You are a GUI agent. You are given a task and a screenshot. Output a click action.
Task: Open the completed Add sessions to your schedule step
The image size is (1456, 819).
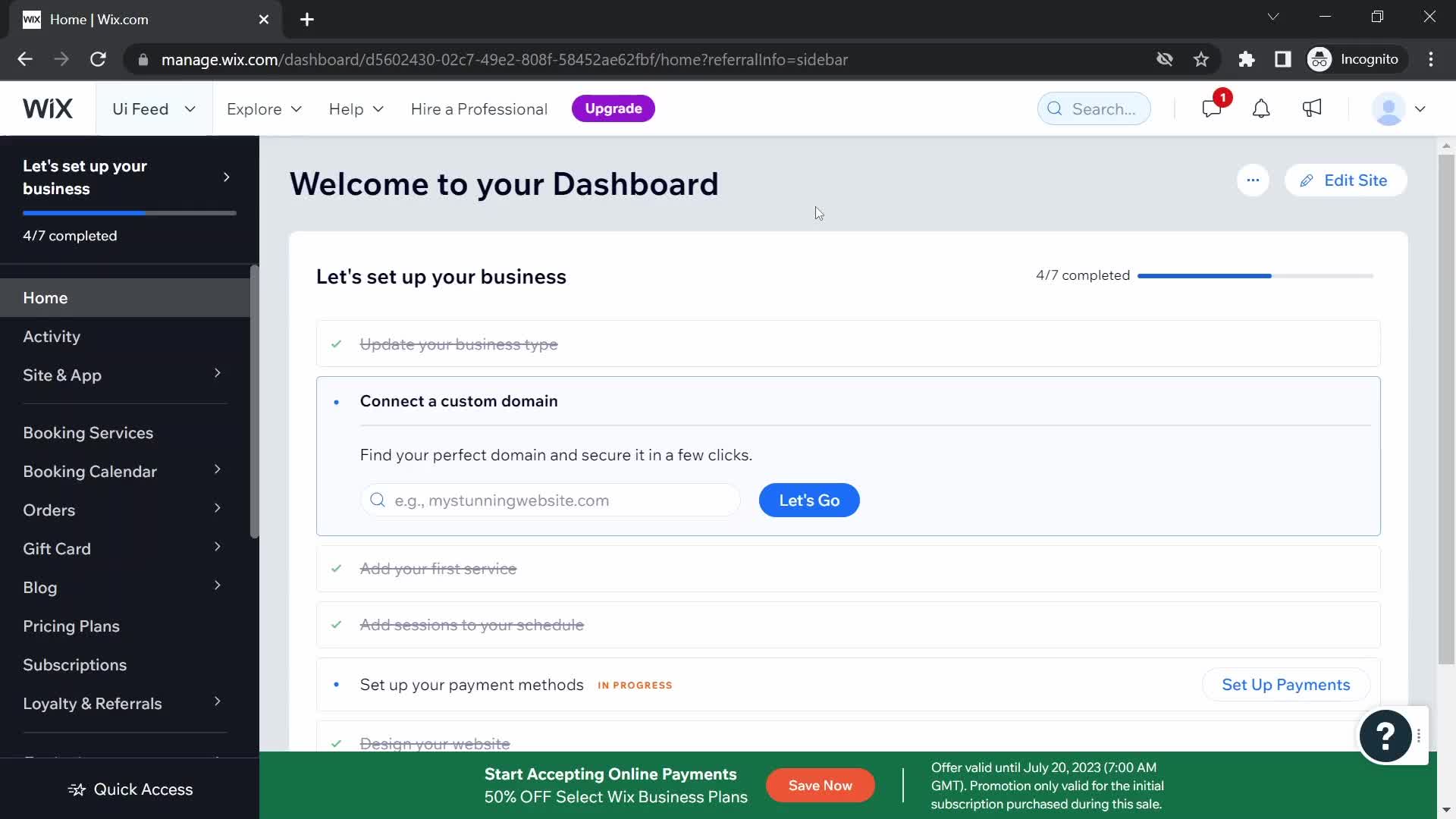[848, 625]
